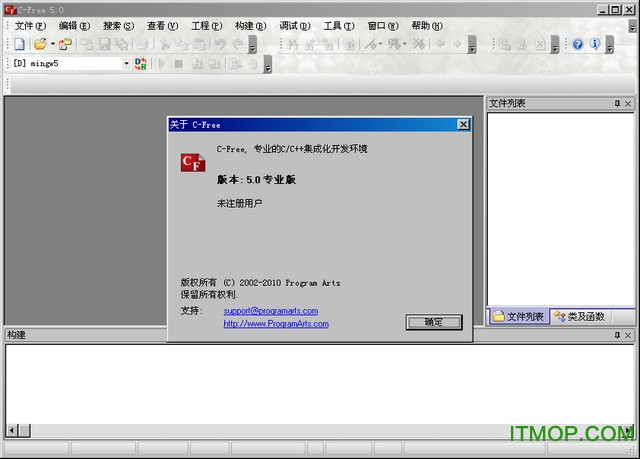
Task: Expand options of the build toolbar
Action: point(268,64)
